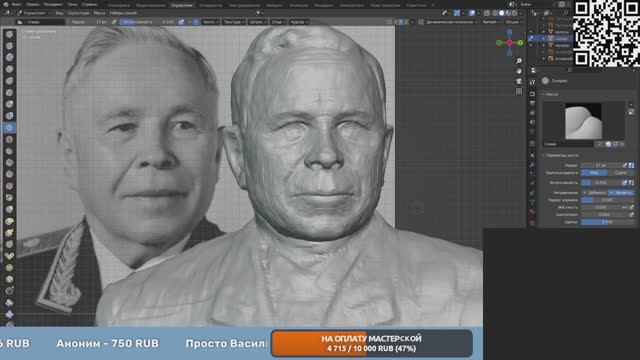The width and height of the screenshot is (640, 360).
Task: Switch perspective/orthographic with grid icon
Action: click(519, 91)
